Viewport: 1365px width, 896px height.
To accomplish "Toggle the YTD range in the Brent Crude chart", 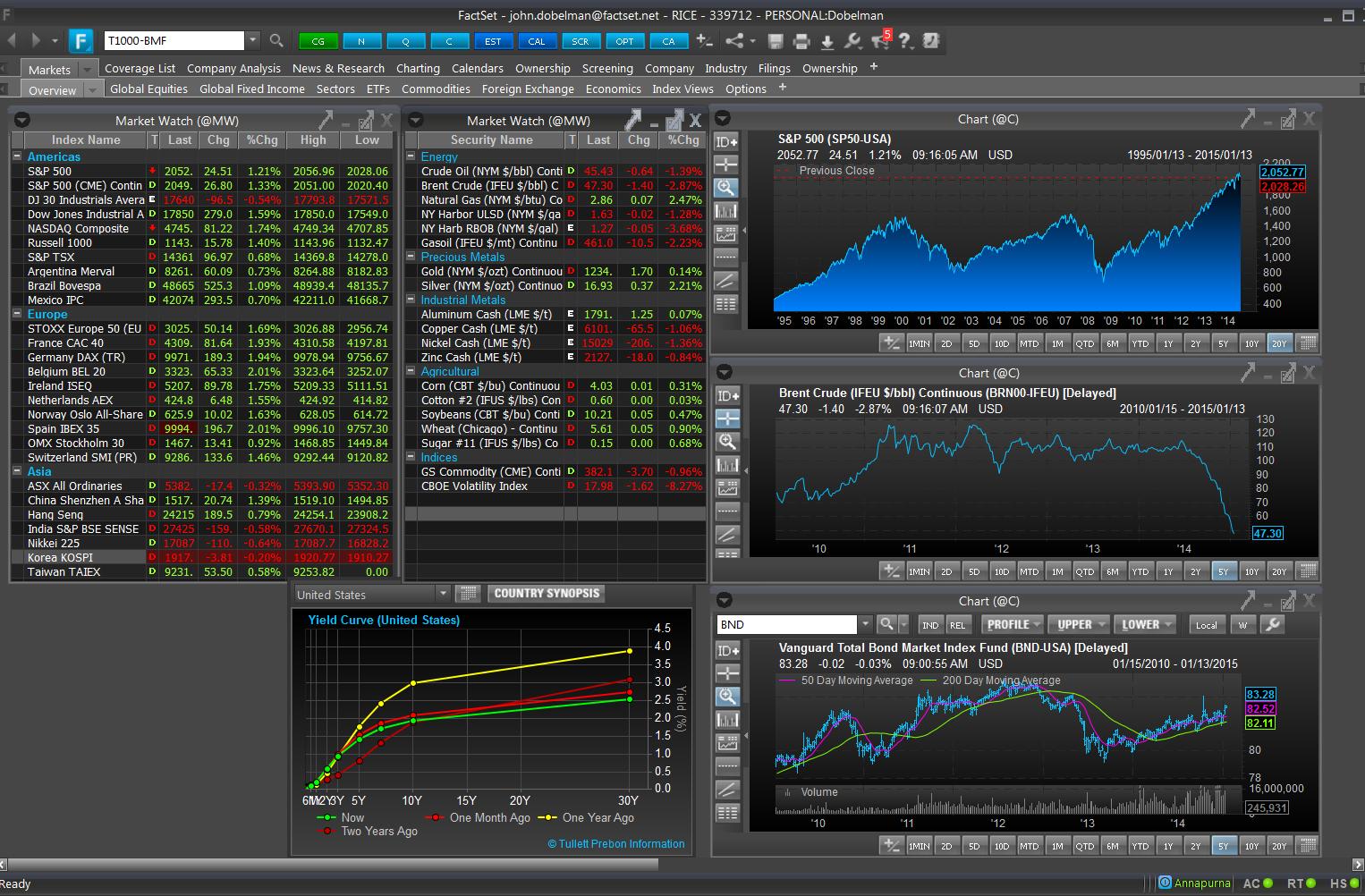I will pos(1140,571).
